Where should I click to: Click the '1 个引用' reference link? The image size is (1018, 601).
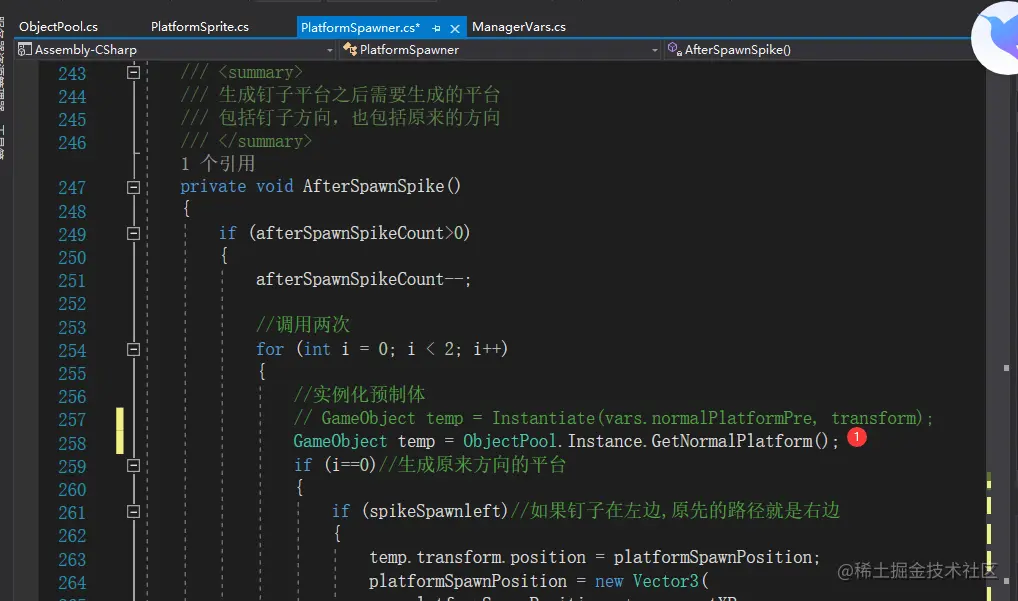click(217, 164)
